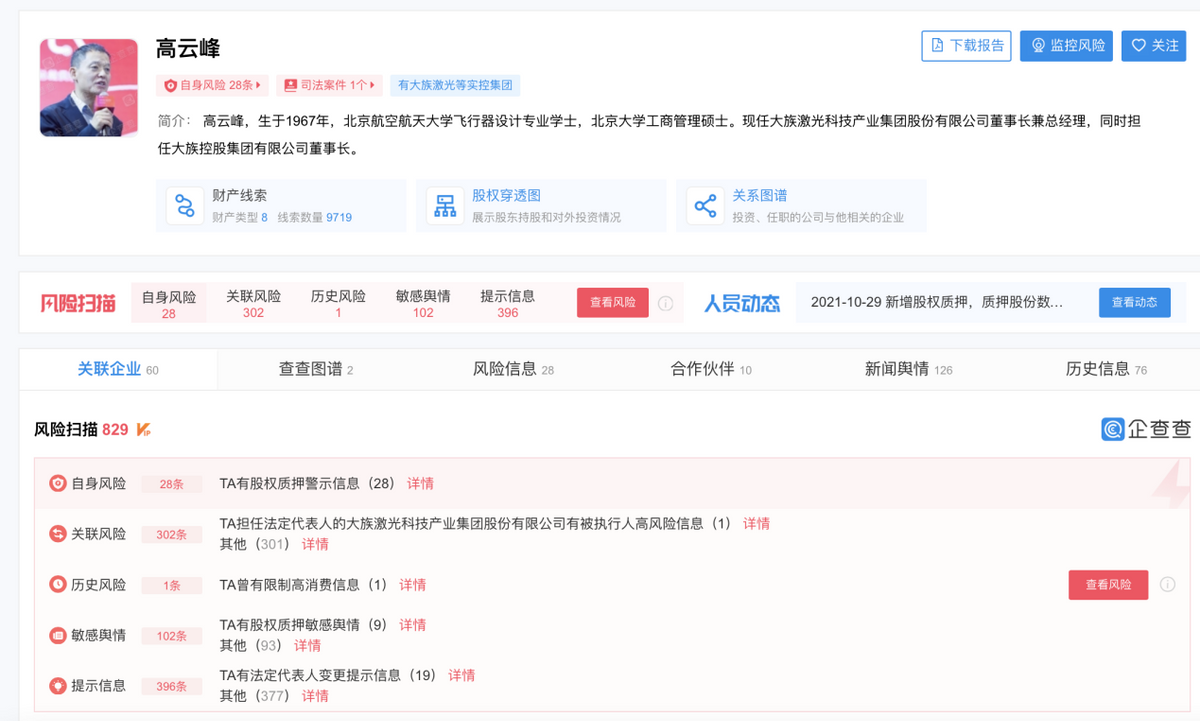The image size is (1200, 721).
Task: Click the 自身风险 shield row icon
Action: pyautogui.click(x=57, y=484)
